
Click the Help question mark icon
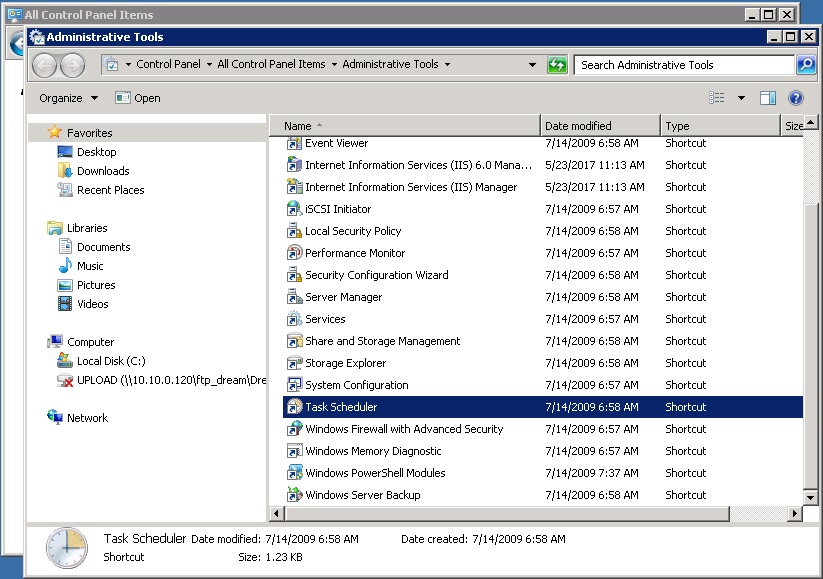[x=796, y=98]
